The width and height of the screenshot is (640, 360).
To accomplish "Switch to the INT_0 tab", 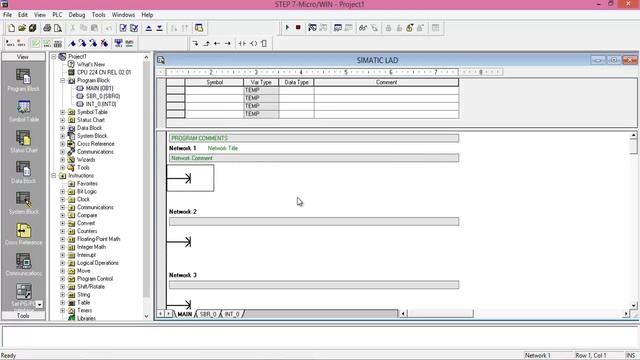I will [232, 314].
